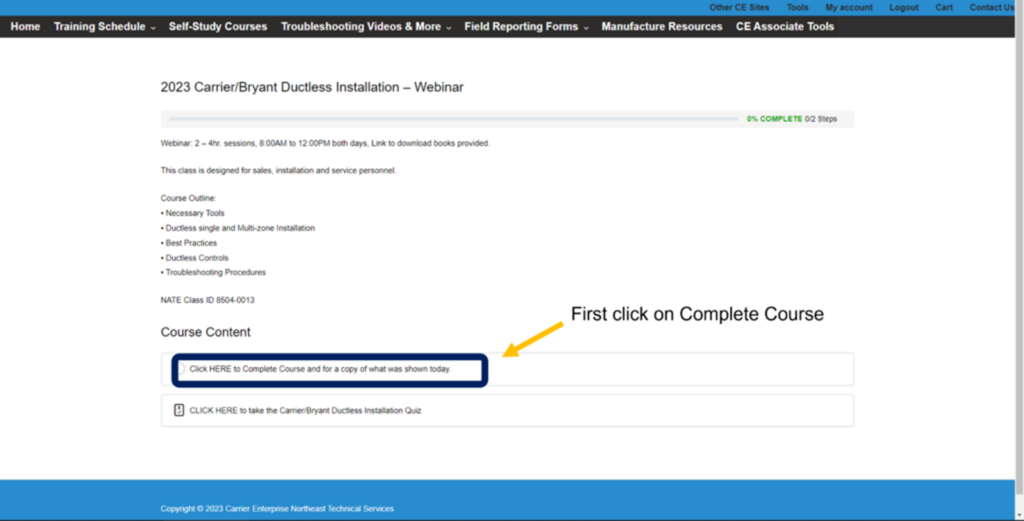This screenshot has height=521, width=1024.
Task: Expand Troubleshooting Videos & More dropdown arrow
Action: coord(449,28)
